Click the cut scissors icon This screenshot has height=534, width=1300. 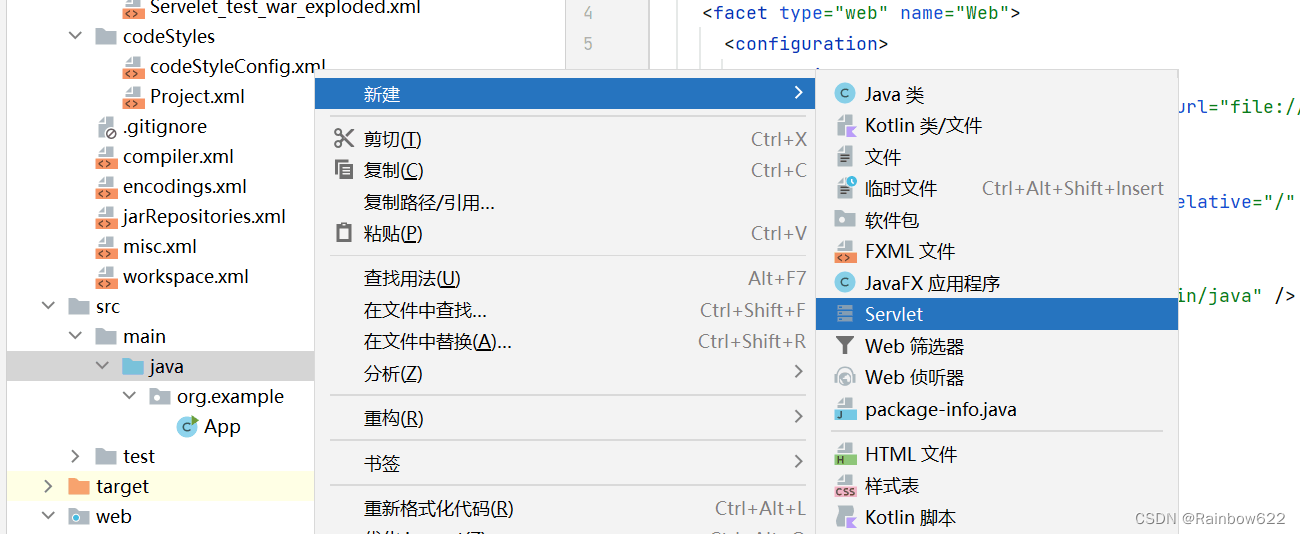click(x=344, y=139)
